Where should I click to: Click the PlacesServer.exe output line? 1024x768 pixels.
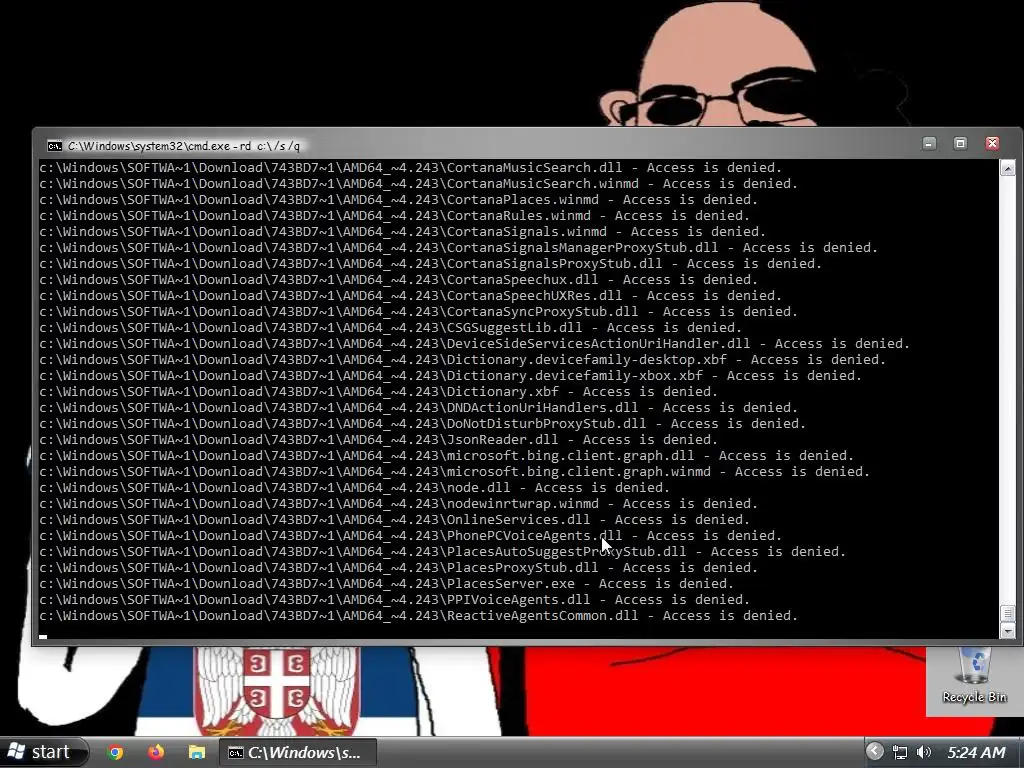(387, 584)
